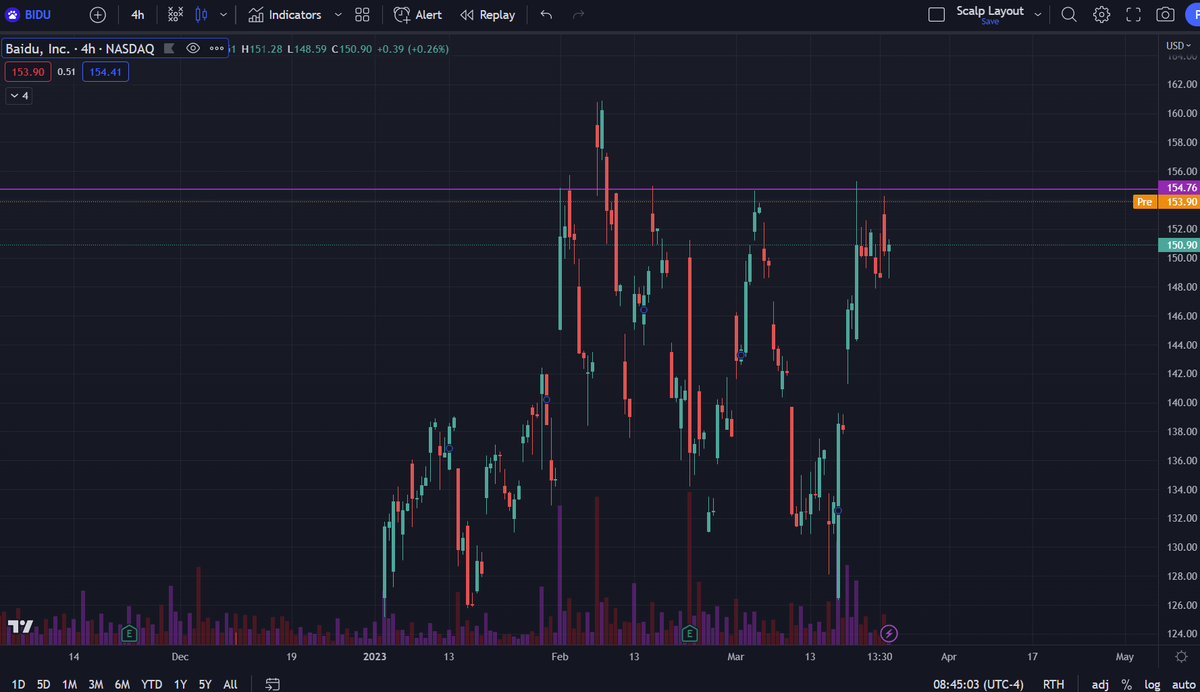Create an Alert
Viewport: 1200px width, 692px height.
point(418,14)
